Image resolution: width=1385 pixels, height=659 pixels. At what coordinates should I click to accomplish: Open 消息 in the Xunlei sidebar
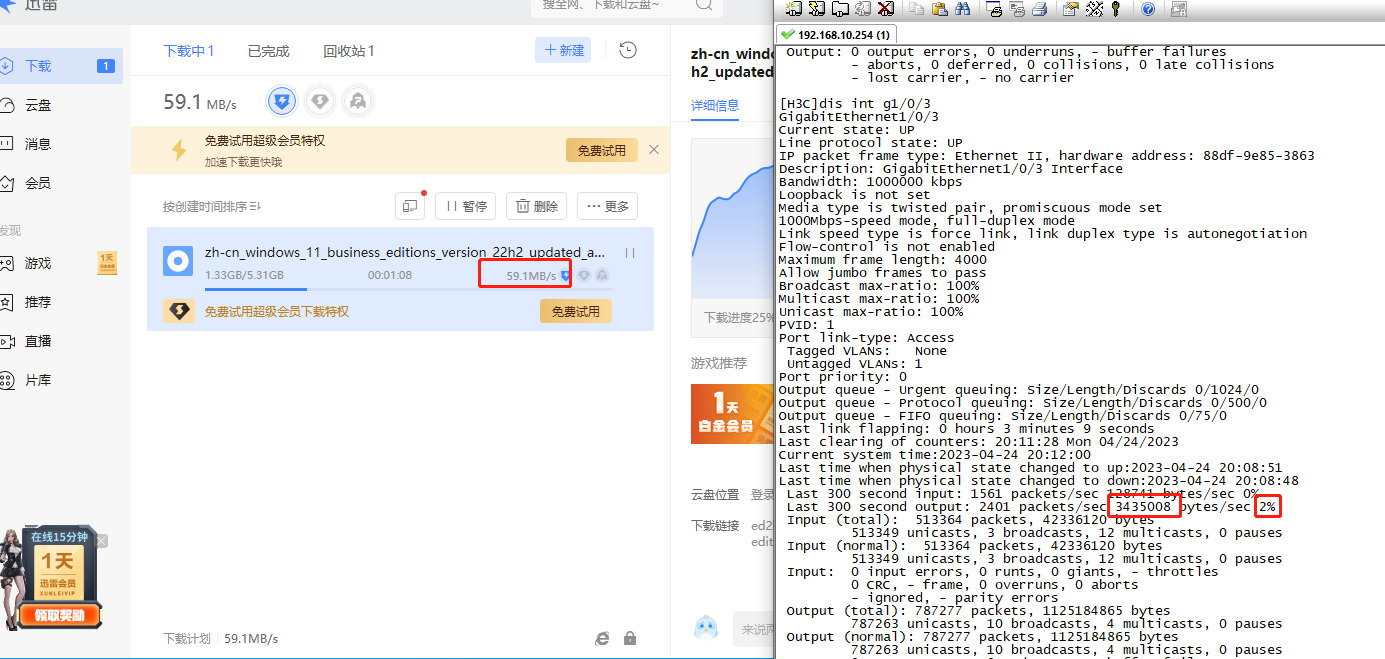tap(38, 144)
